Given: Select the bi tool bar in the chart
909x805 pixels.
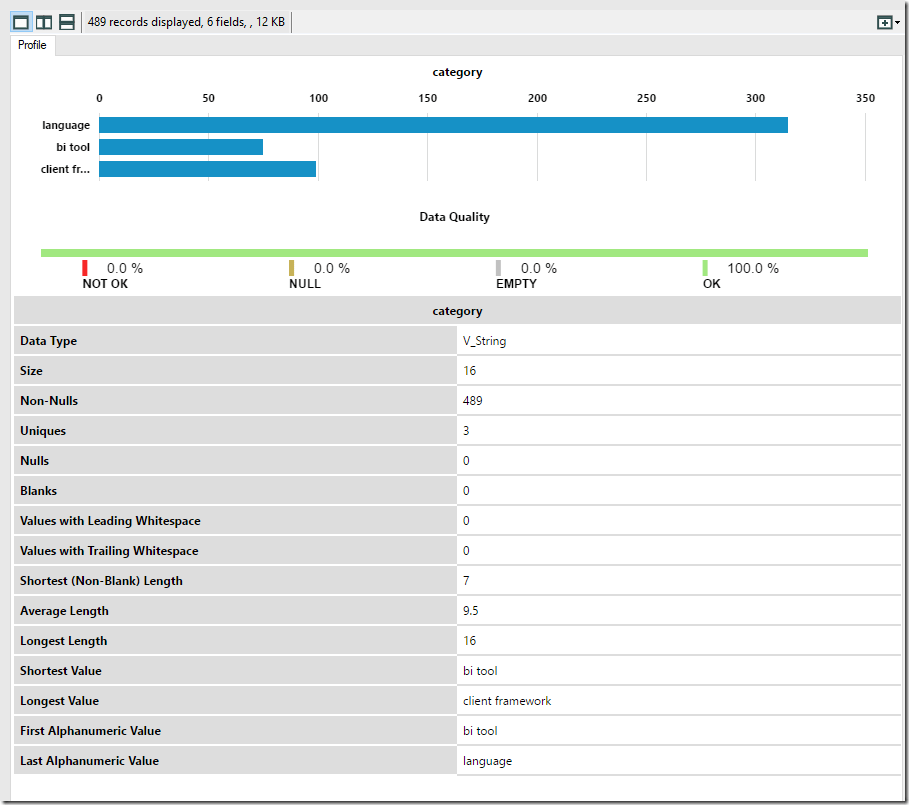Looking at the screenshot, I should point(180,147).
